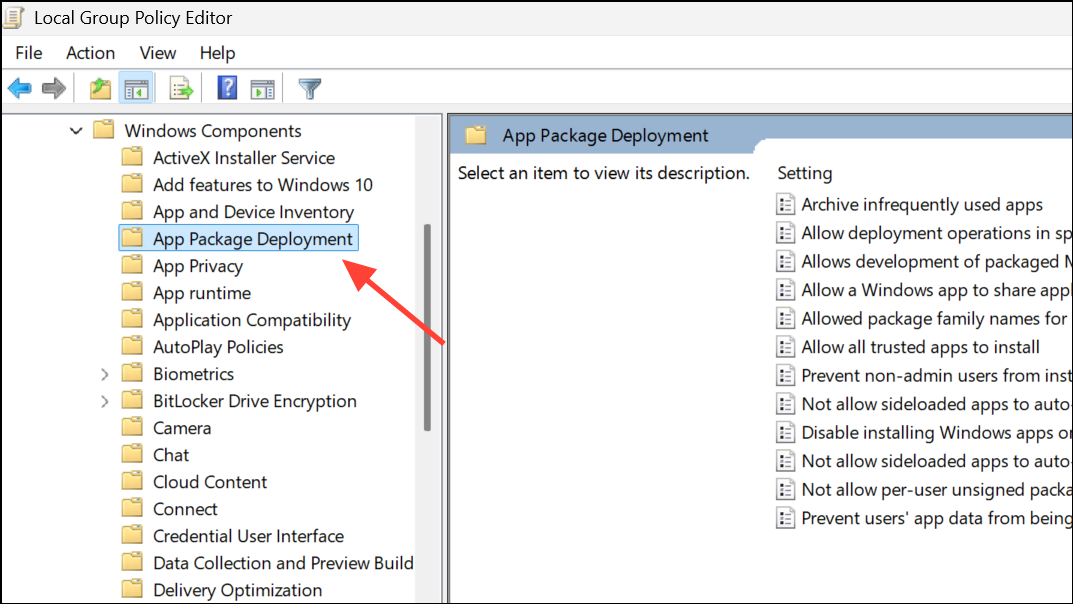Expand the BitLocker Drive Encryption node
The image size is (1073, 604).
(104, 402)
